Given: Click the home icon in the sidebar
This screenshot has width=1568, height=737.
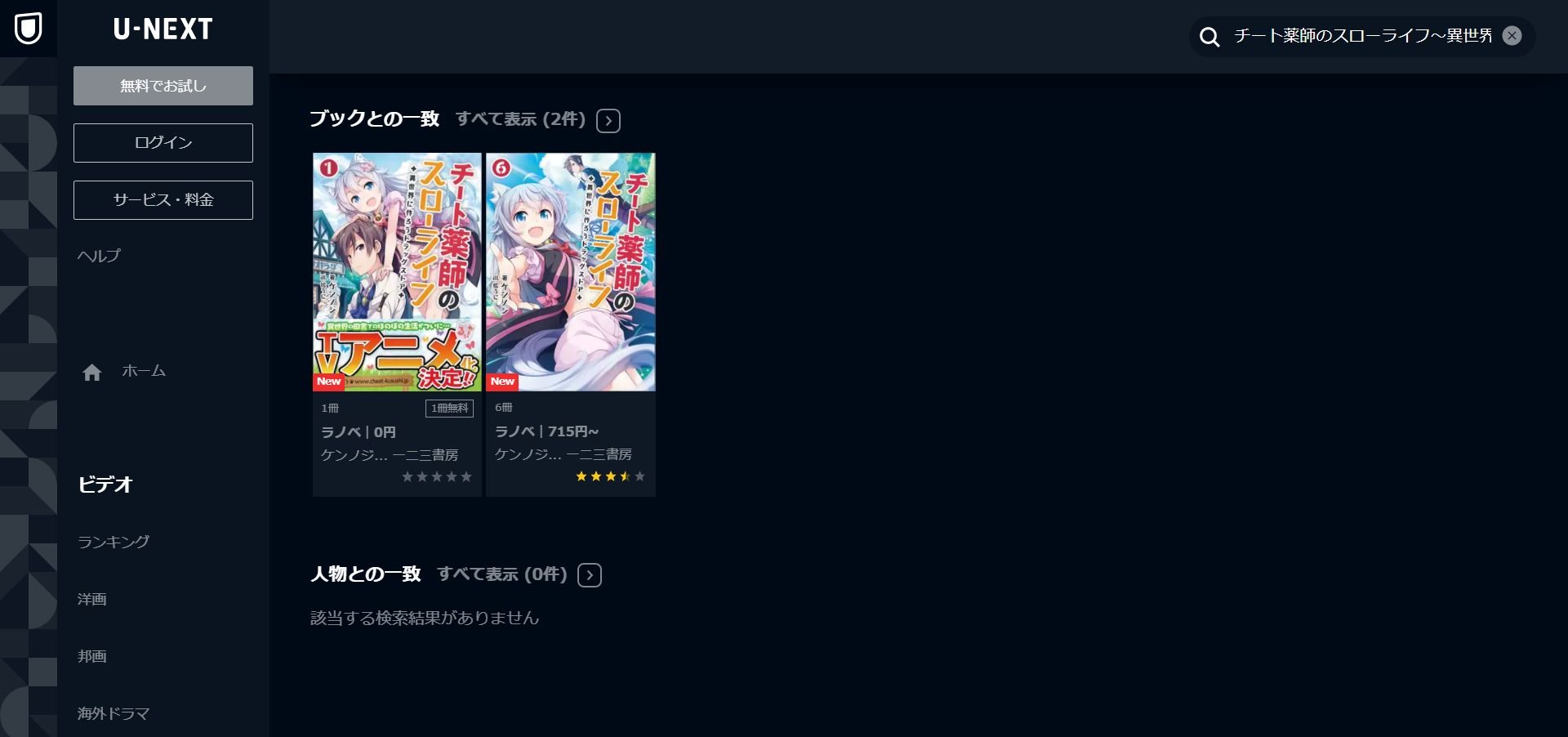Looking at the screenshot, I should [x=92, y=373].
